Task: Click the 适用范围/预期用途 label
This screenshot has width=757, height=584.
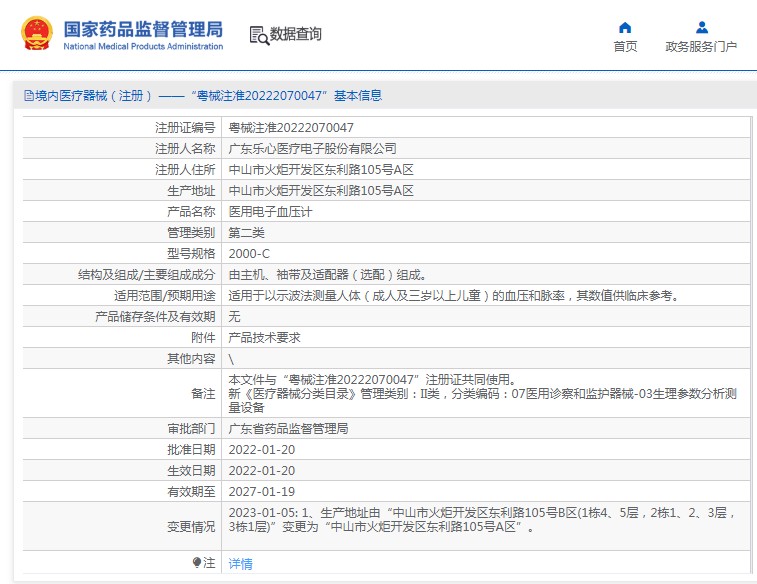Action: [165, 295]
